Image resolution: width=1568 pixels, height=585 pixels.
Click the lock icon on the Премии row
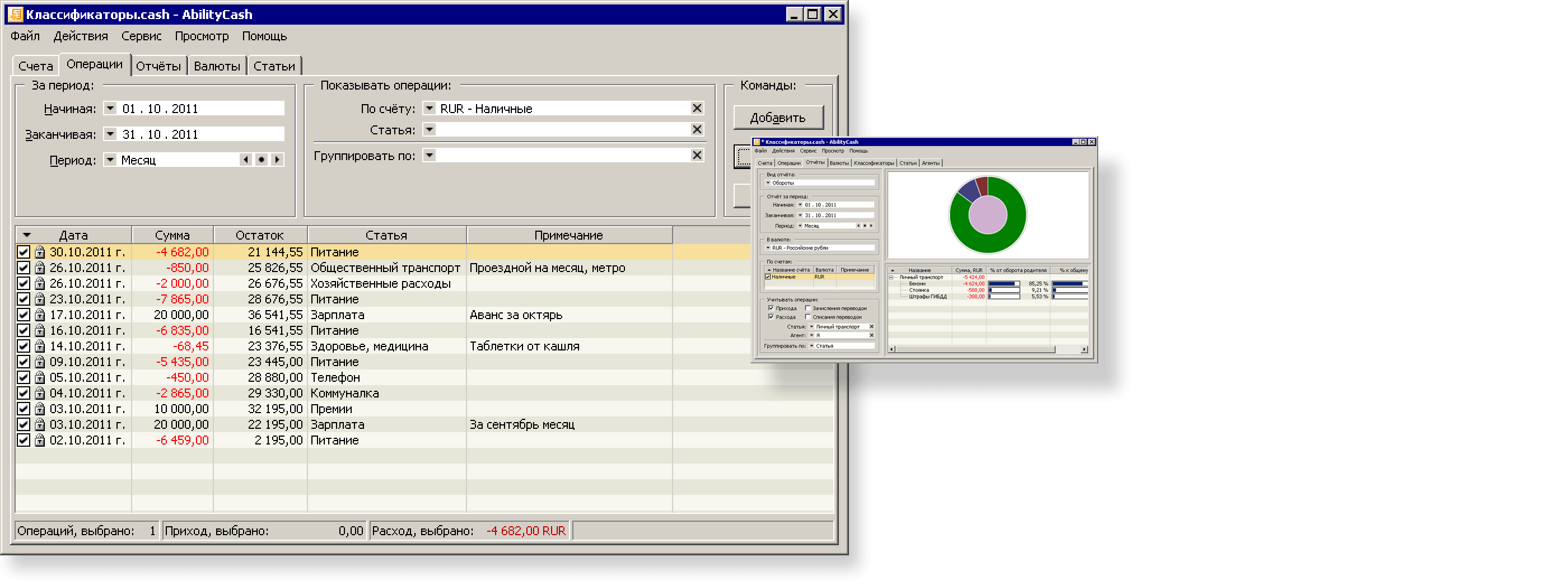[x=40, y=409]
